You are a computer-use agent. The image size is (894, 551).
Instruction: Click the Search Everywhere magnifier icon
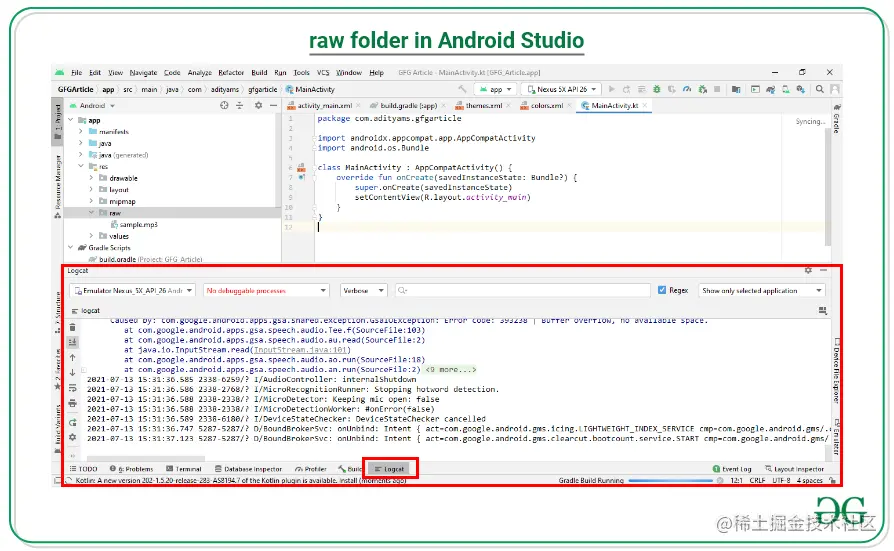coord(820,89)
